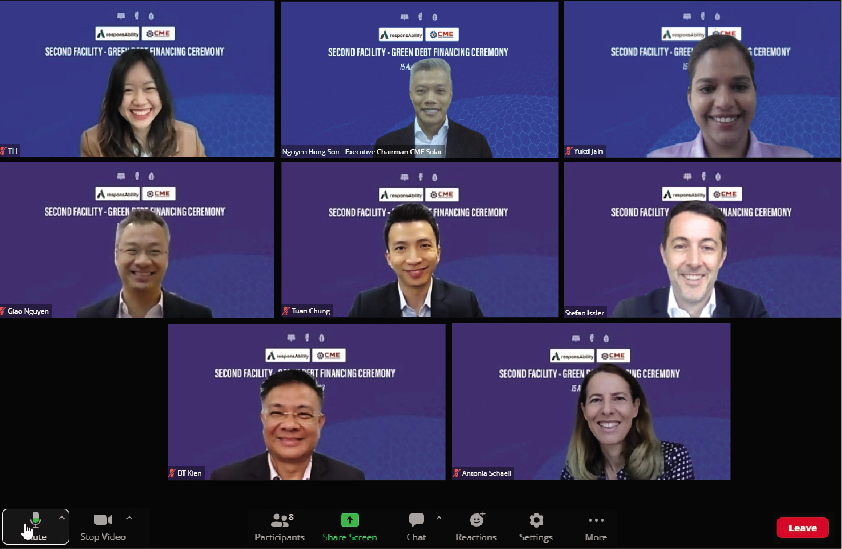Open the Participants panel
This screenshot has width=842, height=549.
click(281, 524)
